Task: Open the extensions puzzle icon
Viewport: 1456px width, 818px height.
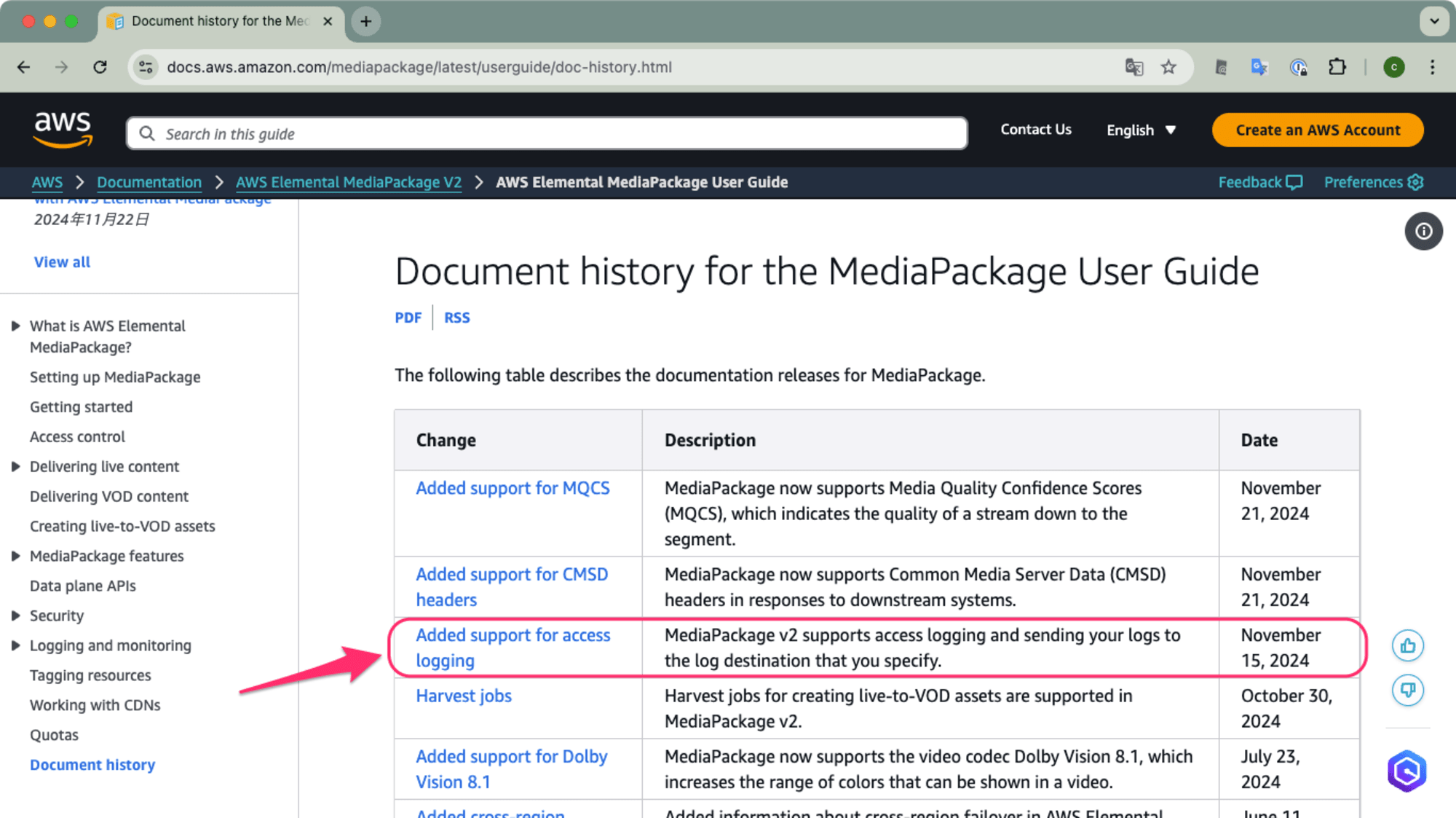Action: [x=1337, y=67]
